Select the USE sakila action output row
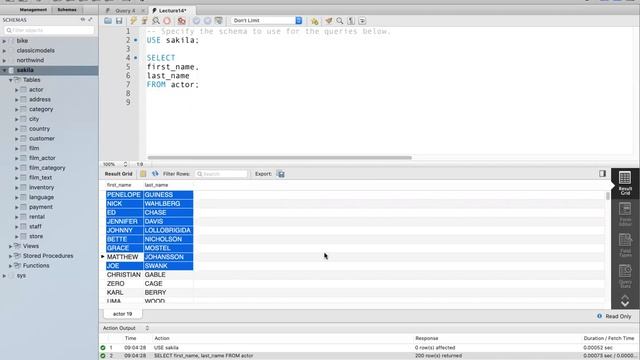The image size is (640, 360). 367,348
